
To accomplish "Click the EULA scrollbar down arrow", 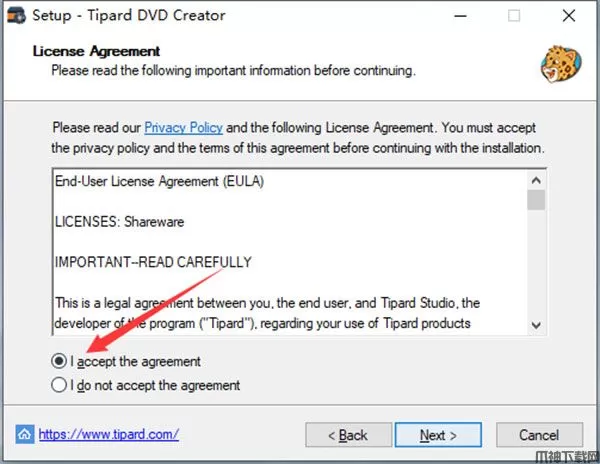I will click(536, 325).
